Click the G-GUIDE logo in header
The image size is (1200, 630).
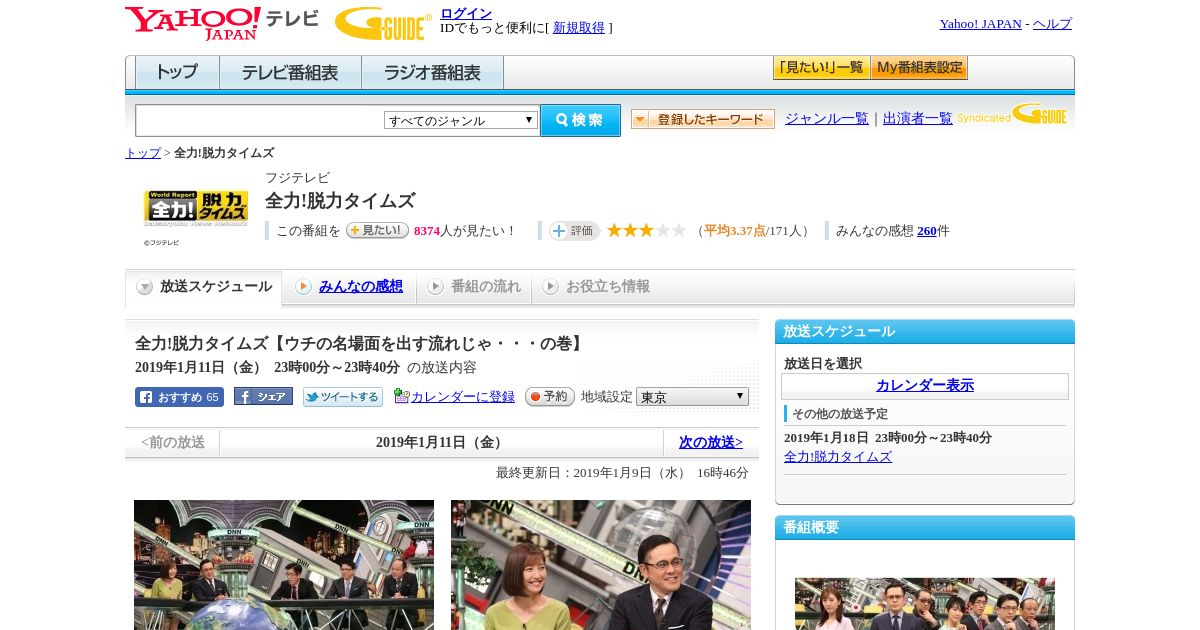pos(383,23)
